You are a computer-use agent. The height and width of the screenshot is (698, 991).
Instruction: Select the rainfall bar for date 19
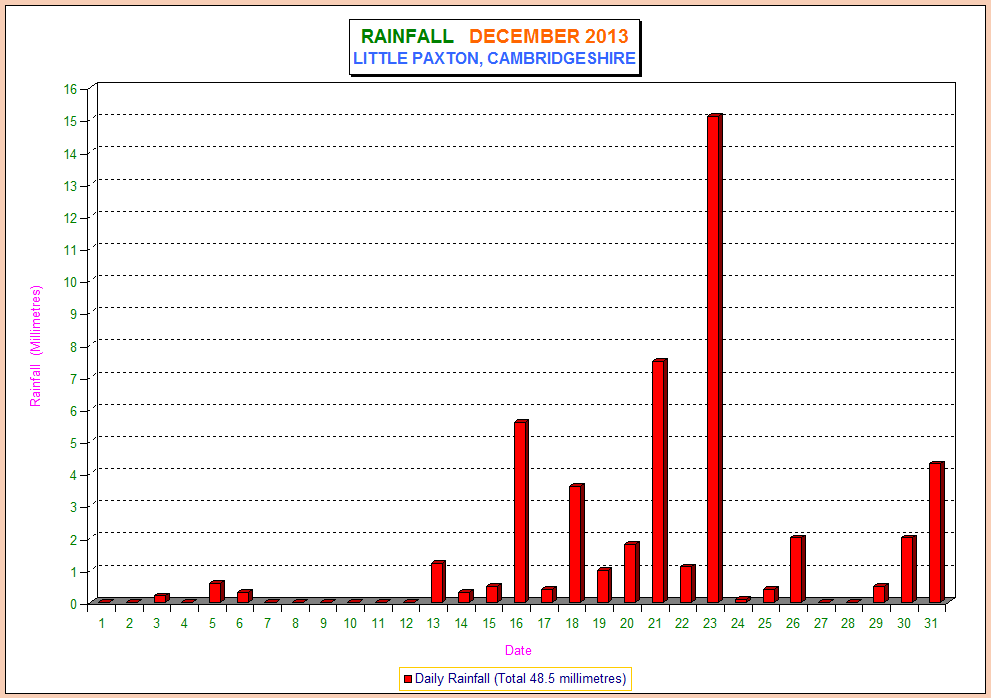[604, 585]
